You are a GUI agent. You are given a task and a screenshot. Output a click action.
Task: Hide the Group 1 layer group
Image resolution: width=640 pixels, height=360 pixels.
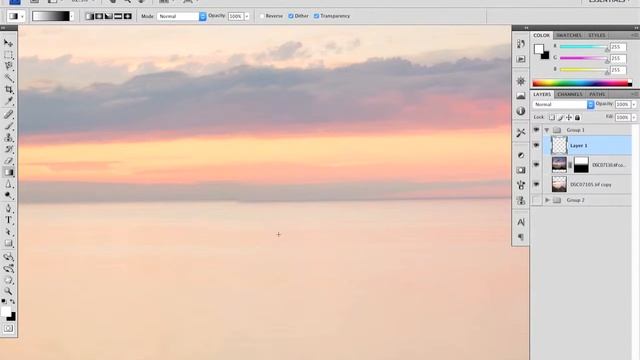pos(536,130)
